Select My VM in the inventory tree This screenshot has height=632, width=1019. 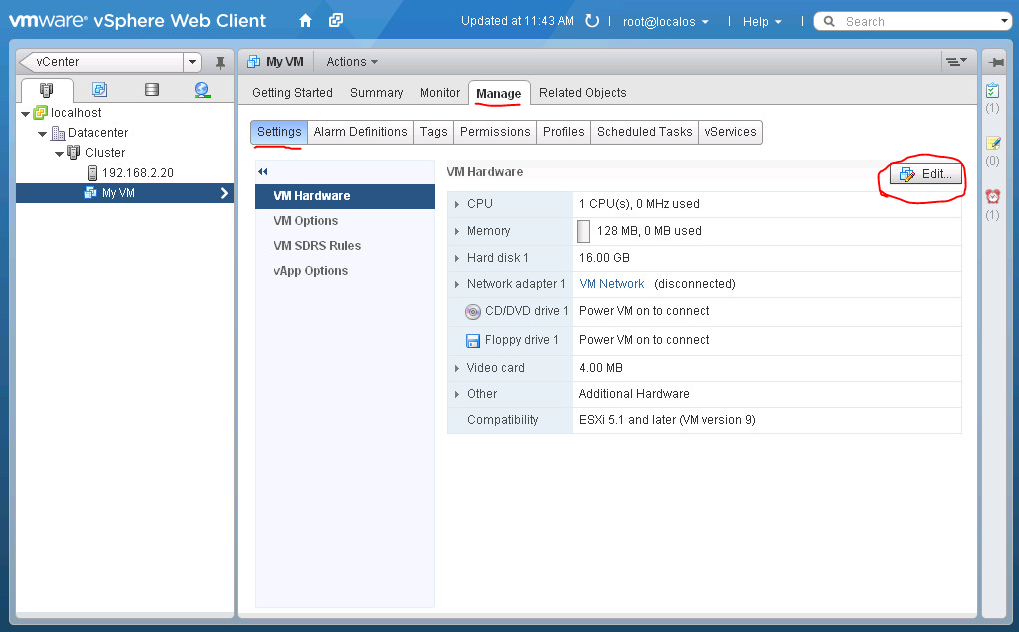(x=125, y=193)
